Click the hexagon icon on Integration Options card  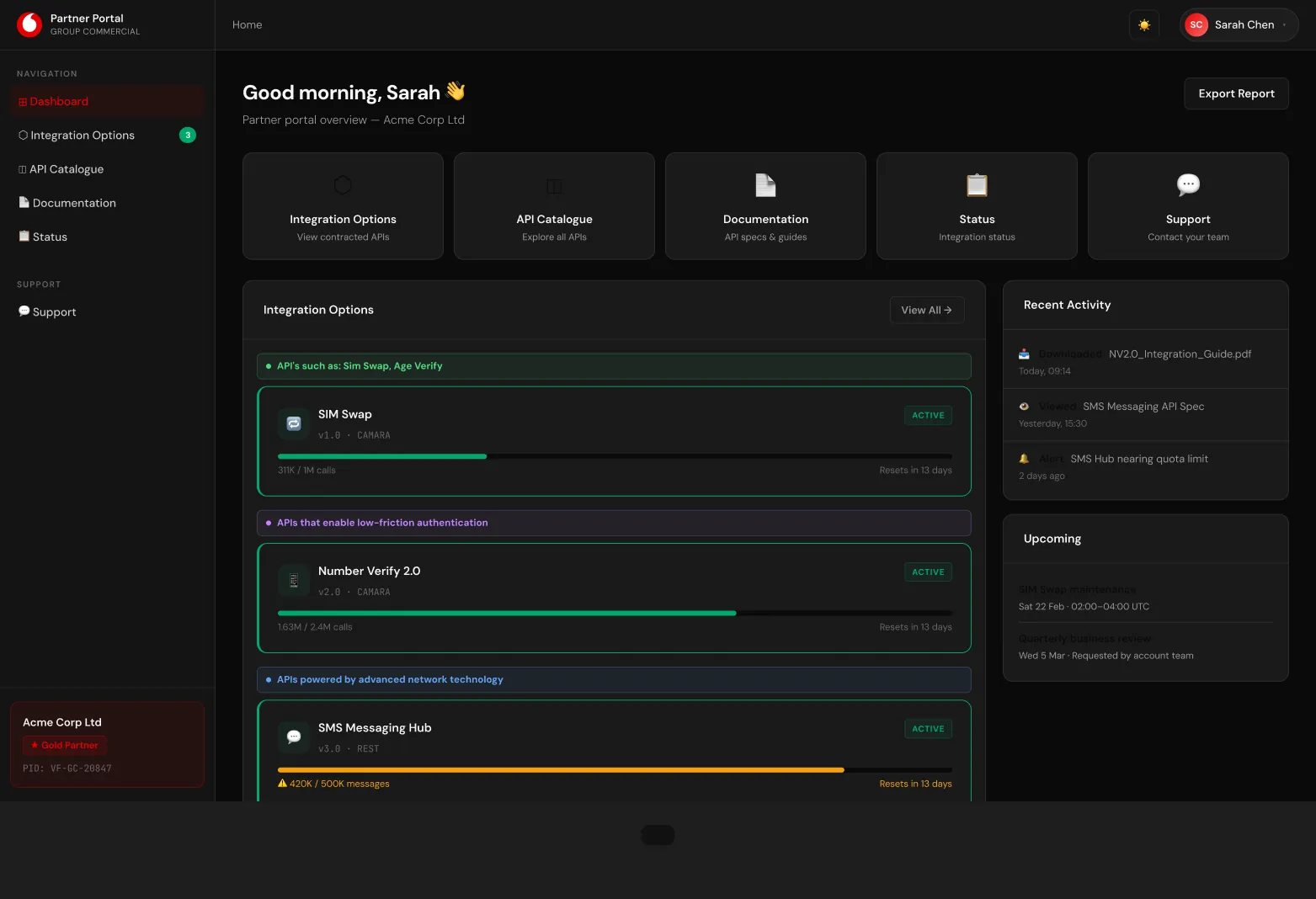pos(343,184)
